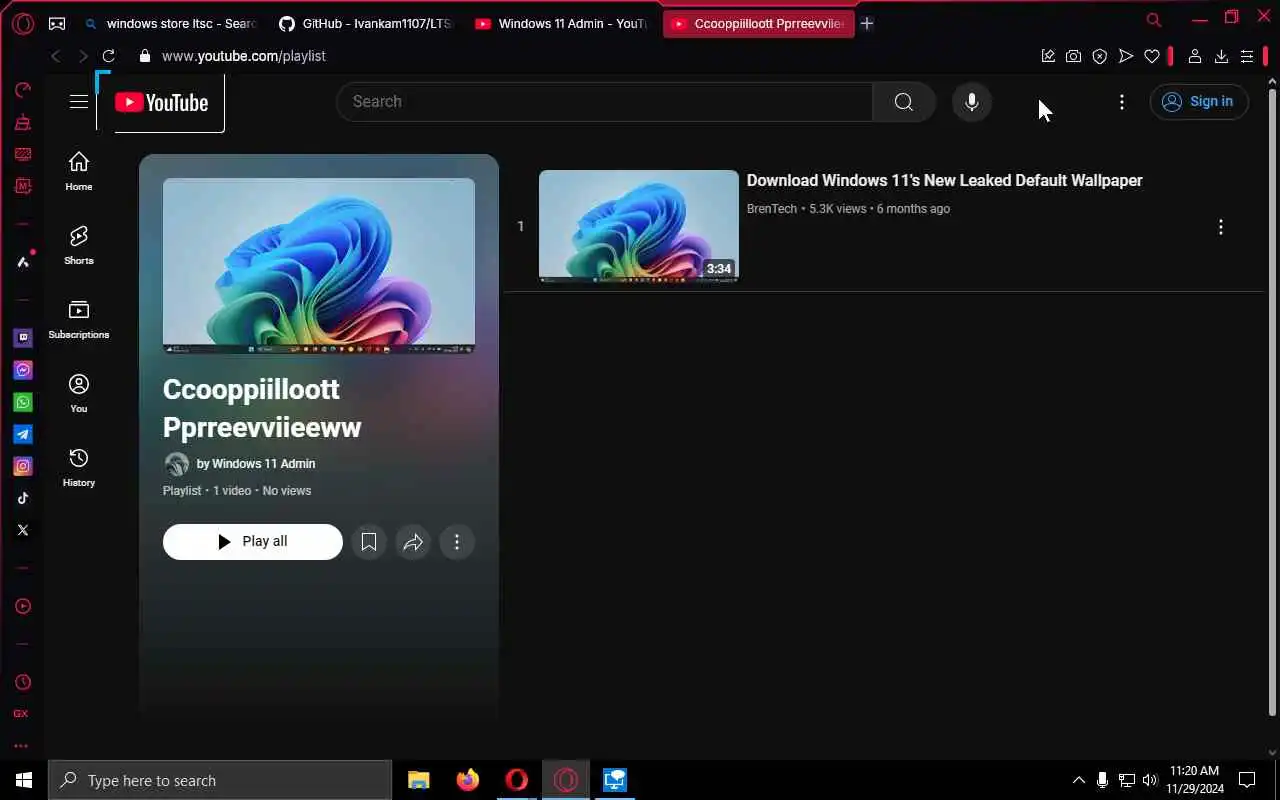Reload the page
The image size is (1280, 800).
pyautogui.click(x=109, y=56)
